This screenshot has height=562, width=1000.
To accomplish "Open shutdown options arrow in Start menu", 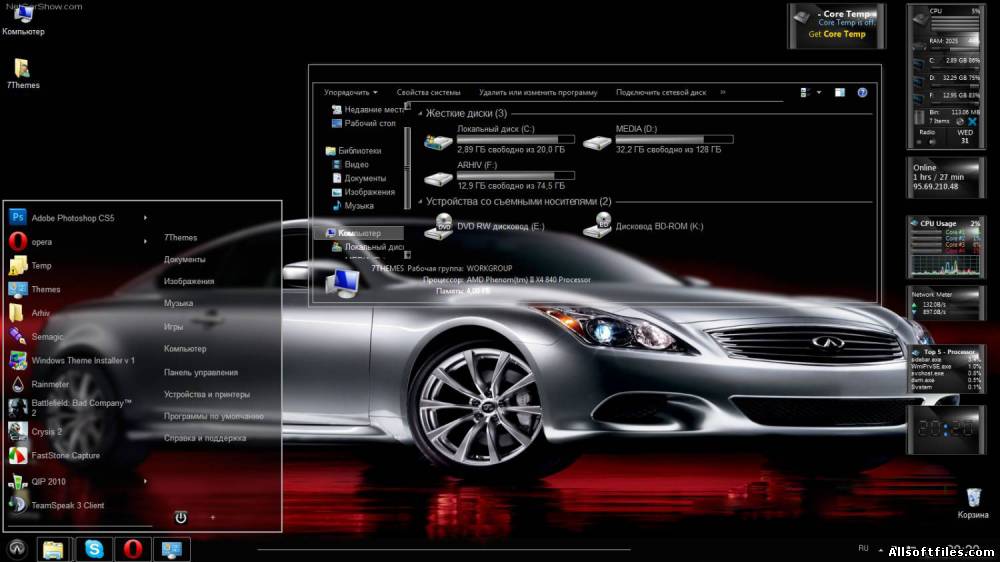I will [x=213, y=517].
